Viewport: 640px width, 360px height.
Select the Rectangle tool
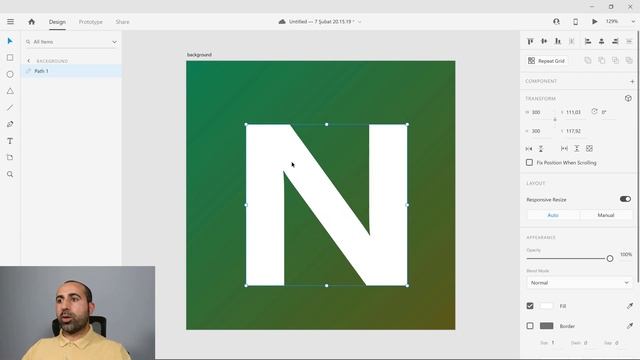(10, 58)
